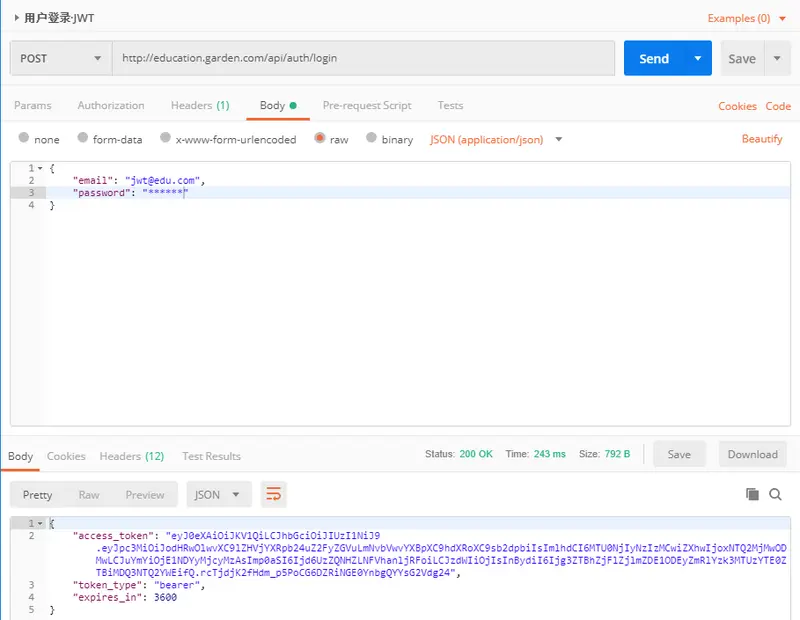Screen dimensions: 800x620
Task: Switch response view to Pretty
Action: click(x=37, y=494)
